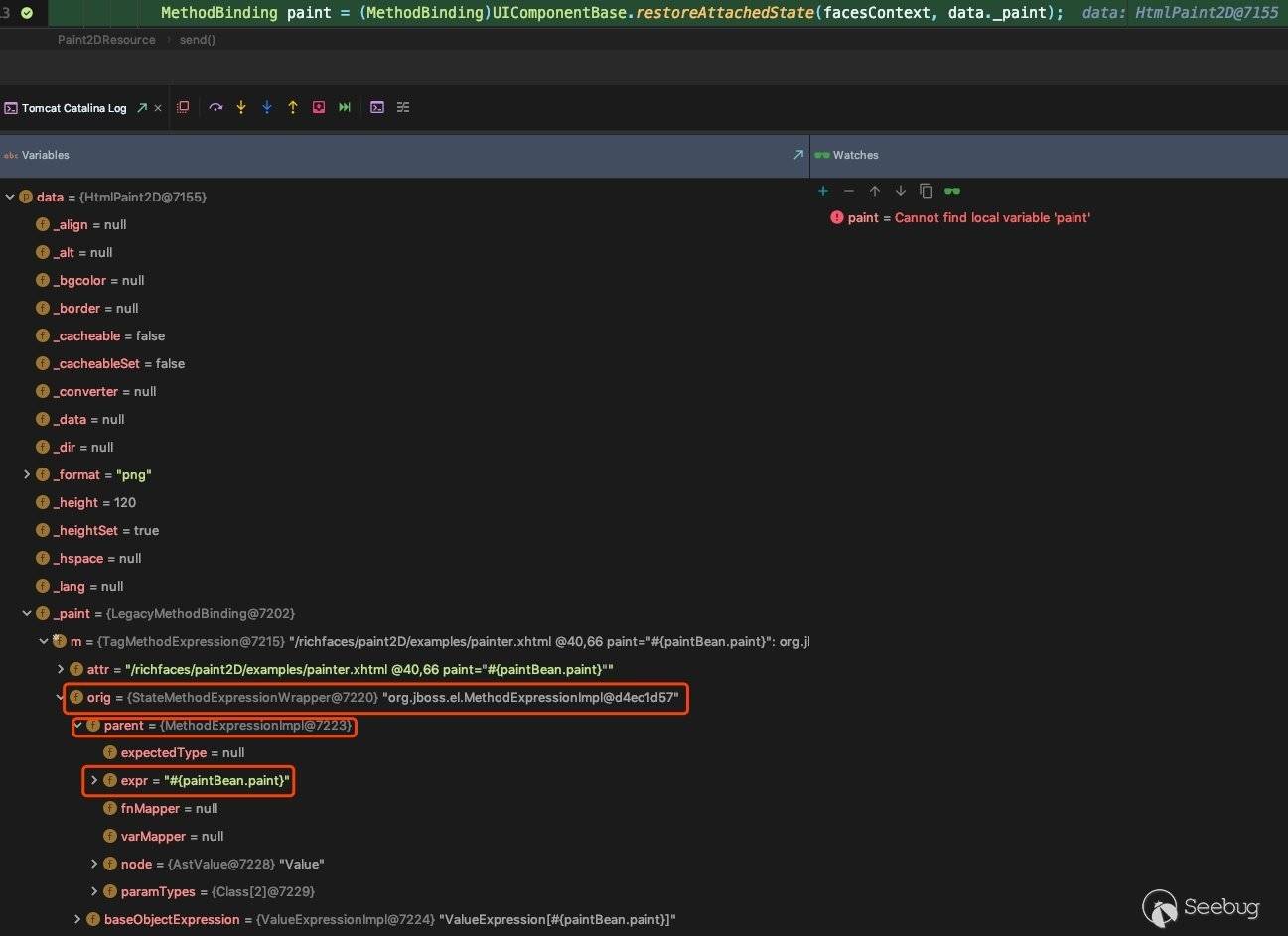Click the Evaluate Expression console icon

[377, 107]
